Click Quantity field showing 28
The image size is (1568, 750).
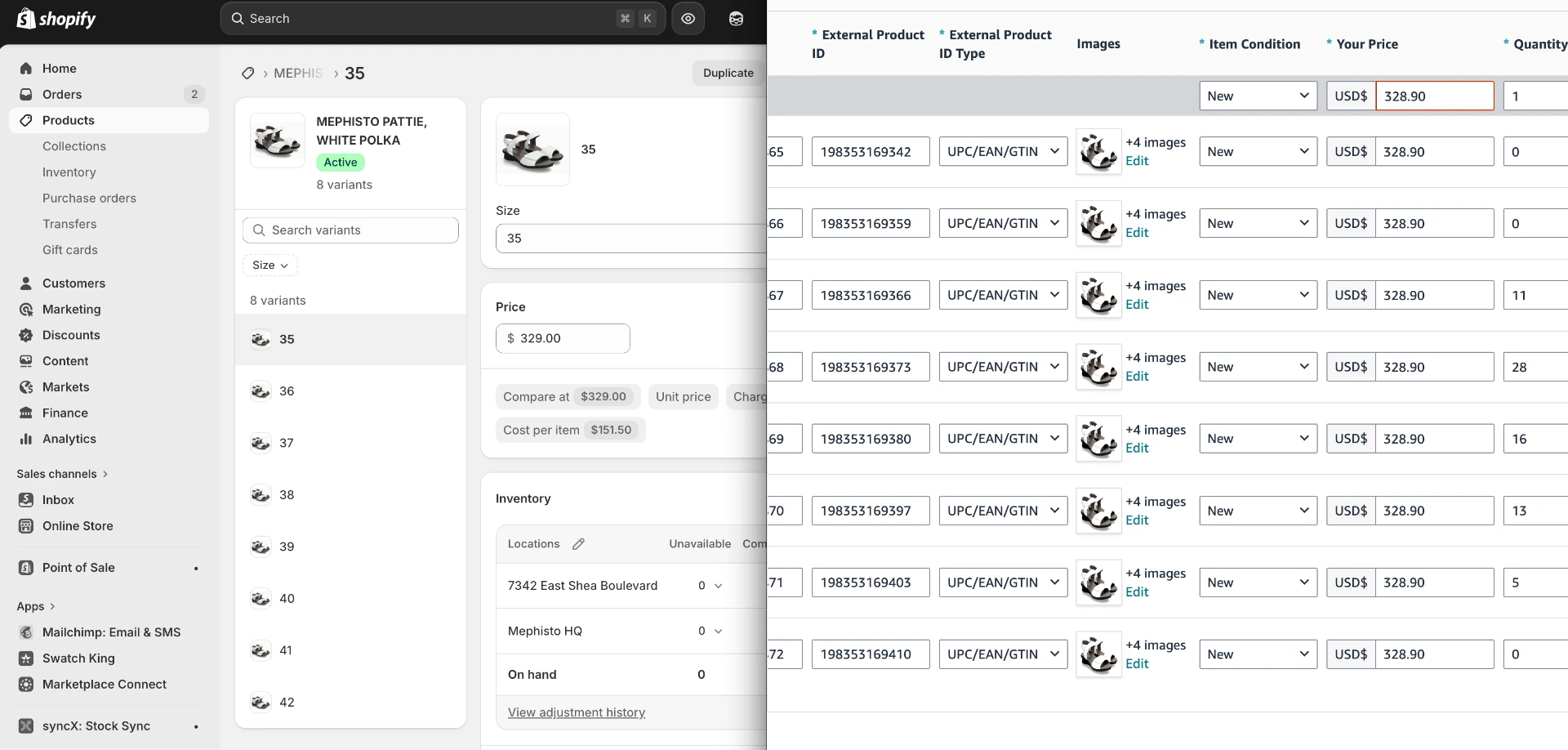pos(1535,367)
